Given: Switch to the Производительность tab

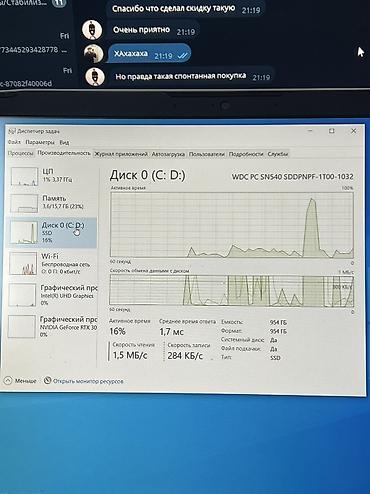Looking at the screenshot, I should click(64, 153).
